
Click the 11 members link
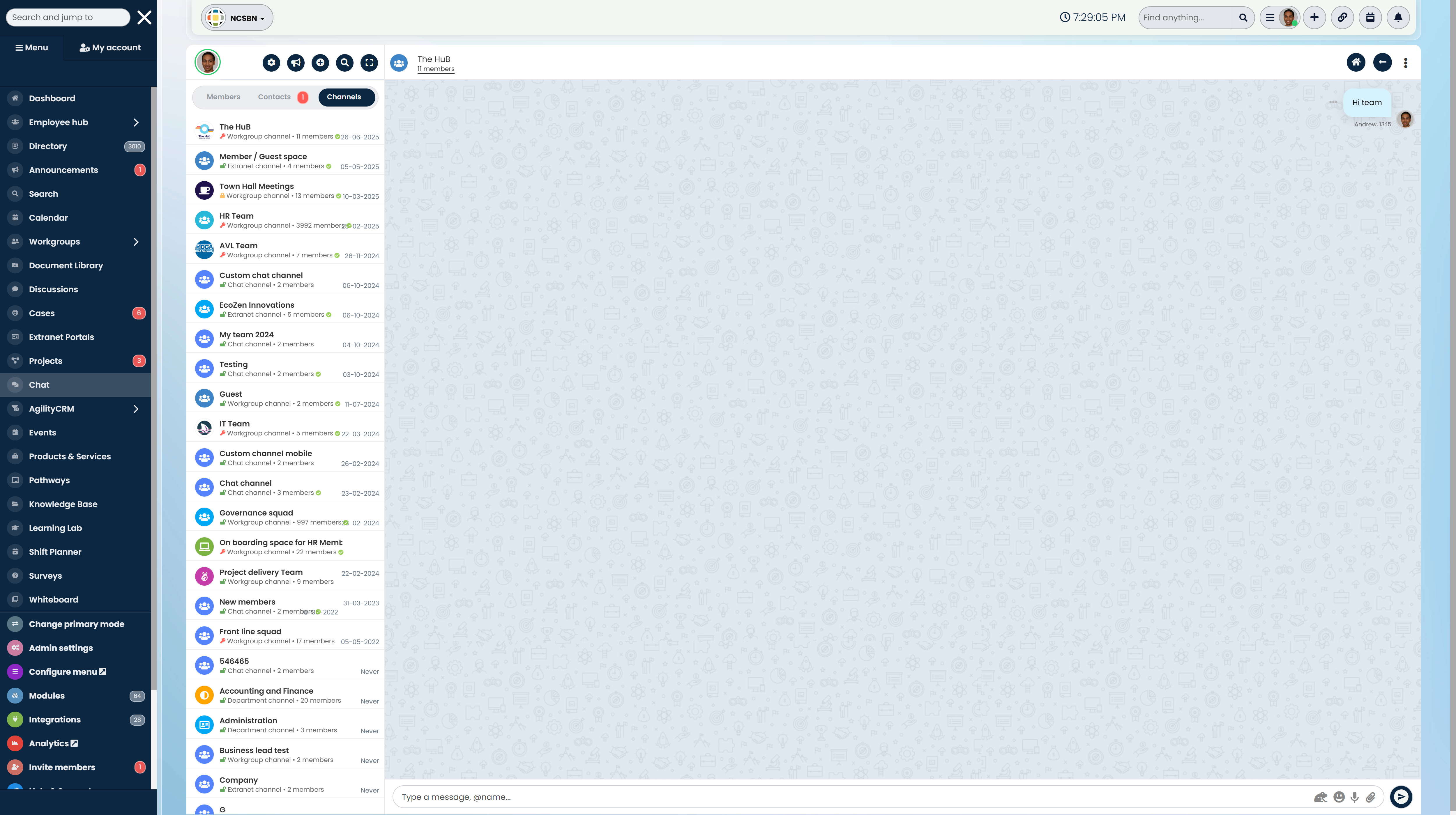tap(436, 69)
